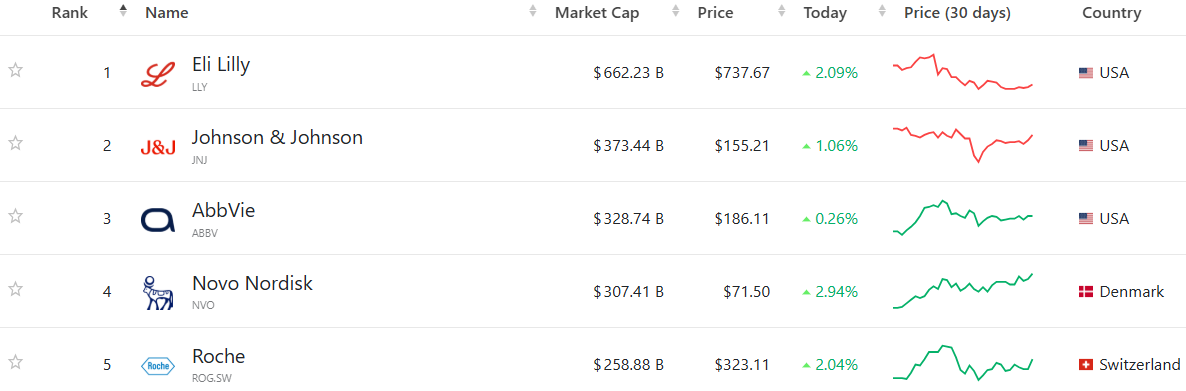Screen dimensions: 1186x391
Task: Click the AbbVie logo icon
Action: (158, 219)
